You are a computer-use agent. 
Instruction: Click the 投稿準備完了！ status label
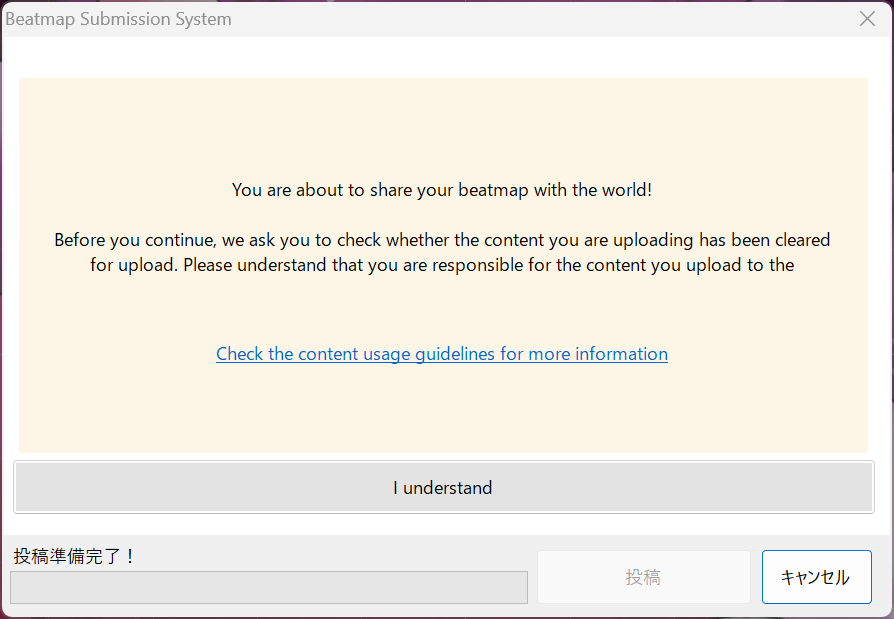click(x=75, y=556)
